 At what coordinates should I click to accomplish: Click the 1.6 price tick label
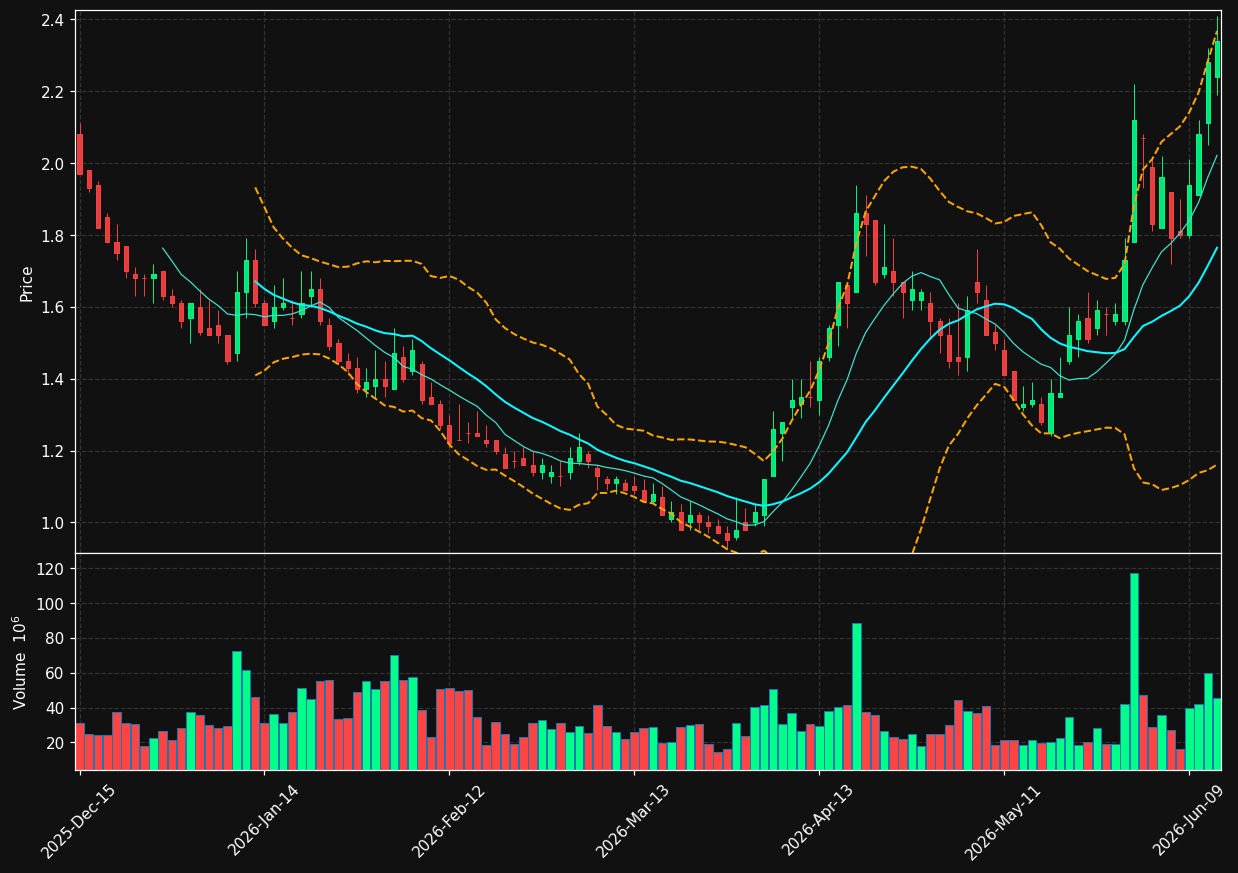click(55, 308)
